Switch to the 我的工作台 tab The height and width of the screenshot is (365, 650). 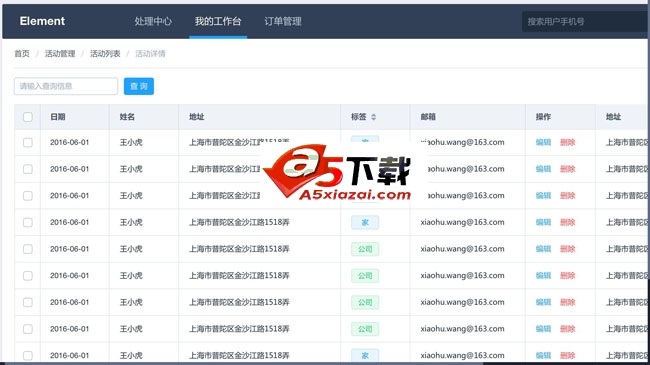click(x=218, y=21)
